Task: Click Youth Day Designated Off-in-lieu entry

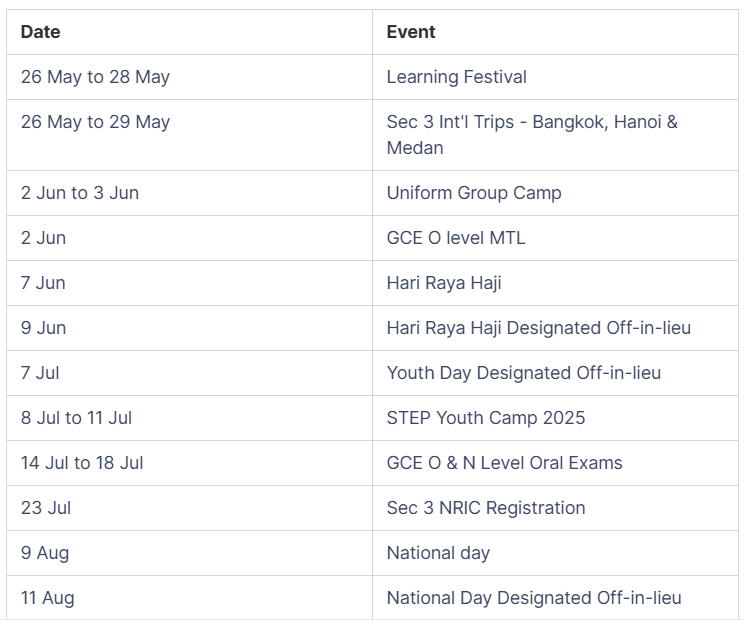Action: [x=524, y=373]
